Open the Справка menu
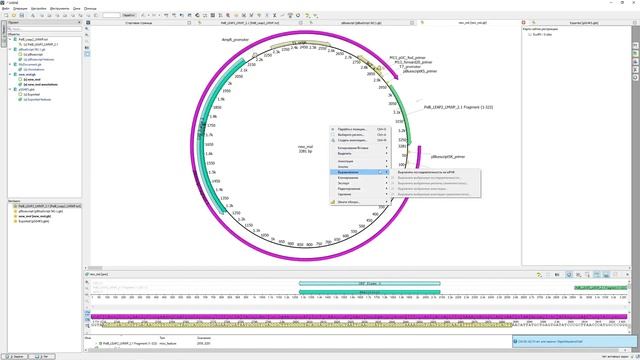This screenshot has height=360, width=640. (x=90, y=8)
